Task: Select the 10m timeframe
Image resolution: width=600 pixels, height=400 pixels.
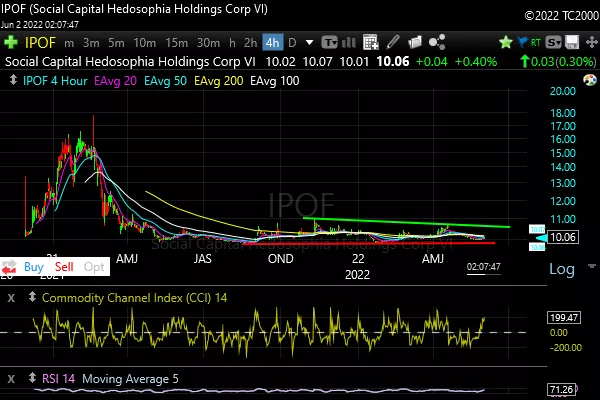Action: pyautogui.click(x=144, y=43)
